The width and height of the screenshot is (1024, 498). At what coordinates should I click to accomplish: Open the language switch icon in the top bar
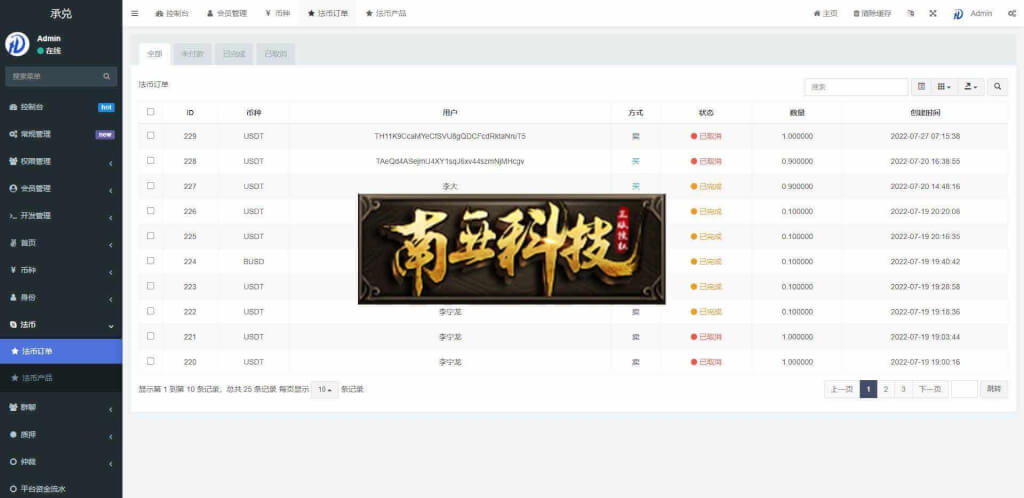pyautogui.click(x=910, y=13)
